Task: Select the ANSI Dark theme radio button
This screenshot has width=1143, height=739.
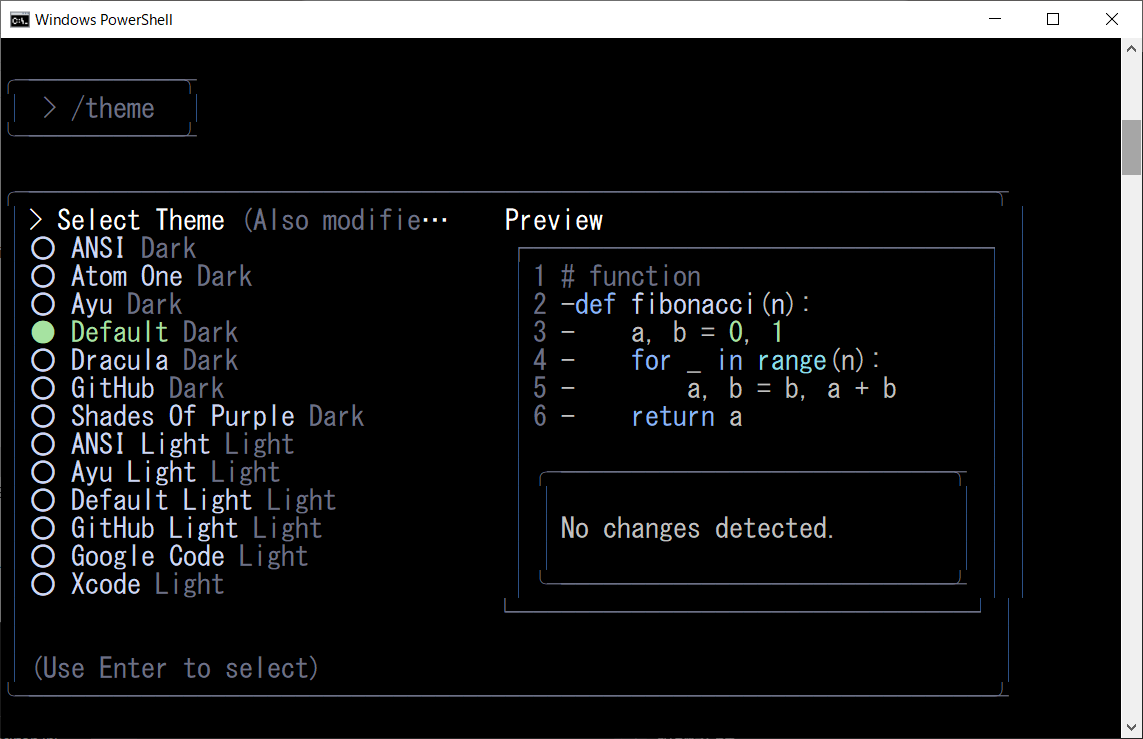Action: pos(43,249)
